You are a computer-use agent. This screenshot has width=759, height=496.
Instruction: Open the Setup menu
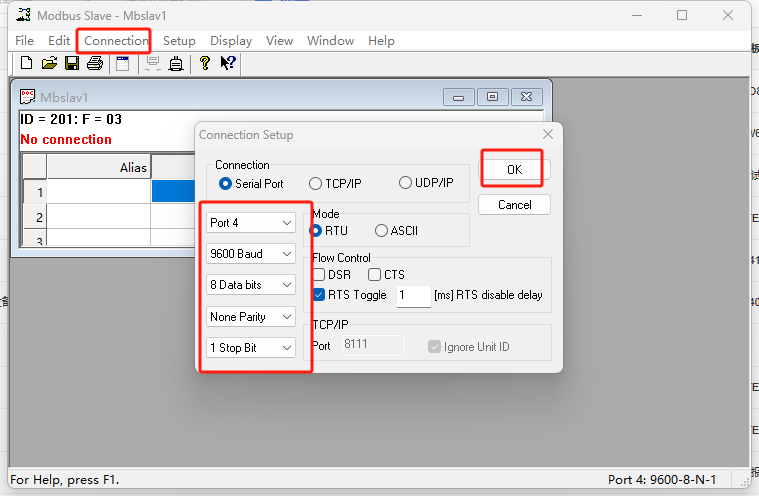coord(179,41)
